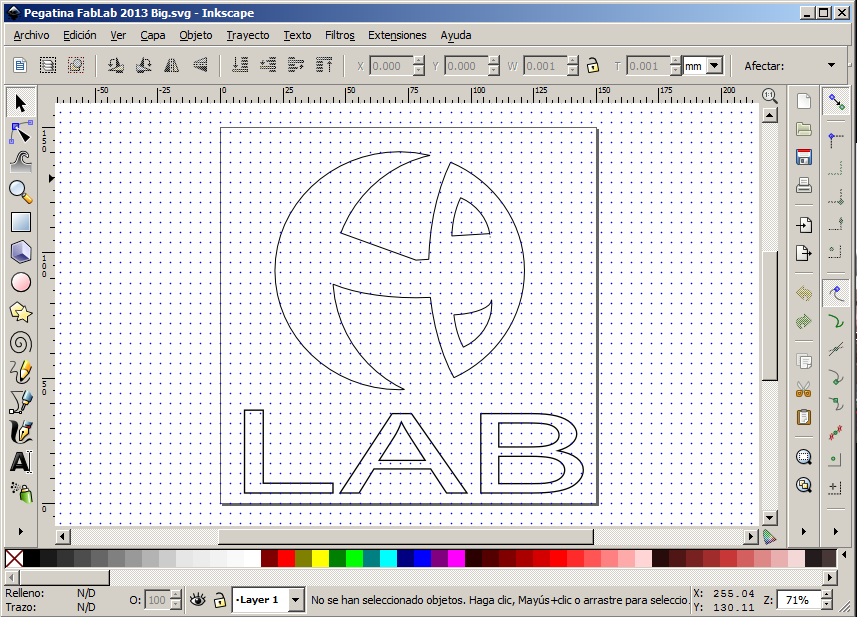The width and height of the screenshot is (857, 617).
Task: Expand the Afectar toolbar overflow arrow
Action: (x=831, y=66)
